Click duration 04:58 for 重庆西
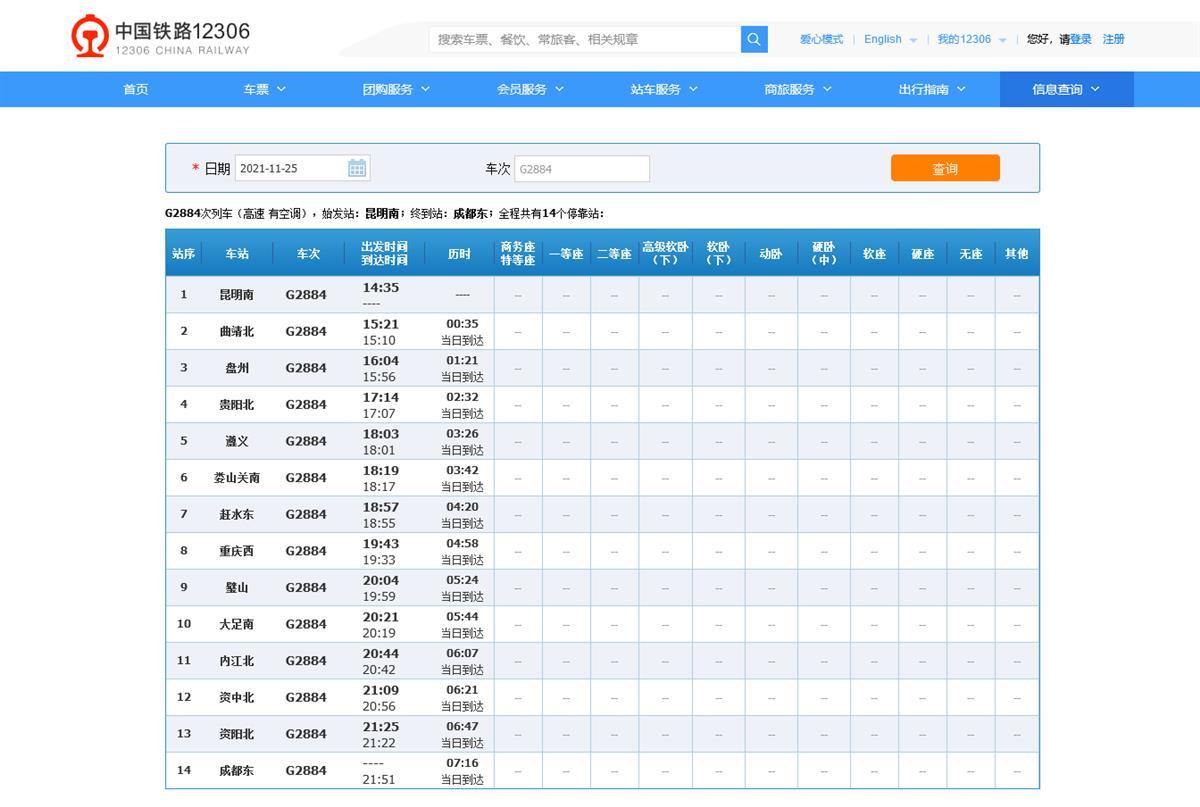Image resolution: width=1200 pixels, height=807 pixels. coord(462,544)
